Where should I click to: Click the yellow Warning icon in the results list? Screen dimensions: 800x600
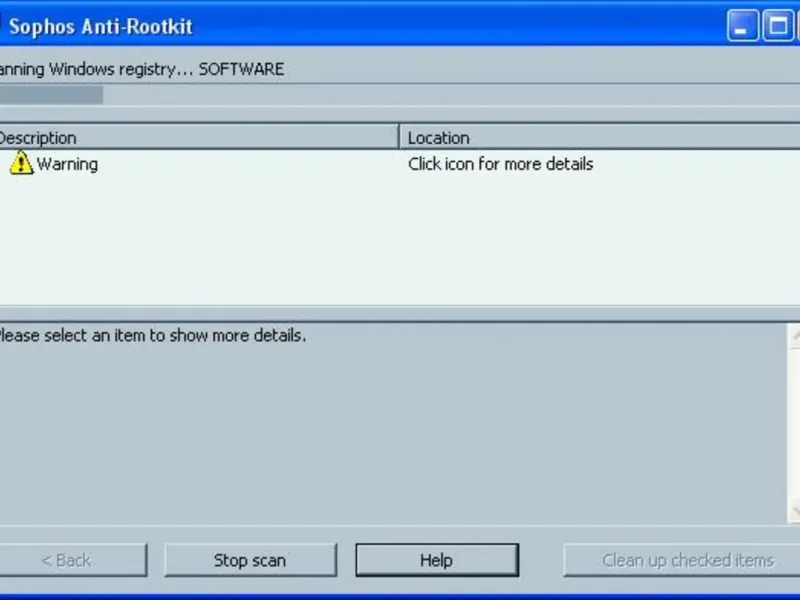pos(21,163)
